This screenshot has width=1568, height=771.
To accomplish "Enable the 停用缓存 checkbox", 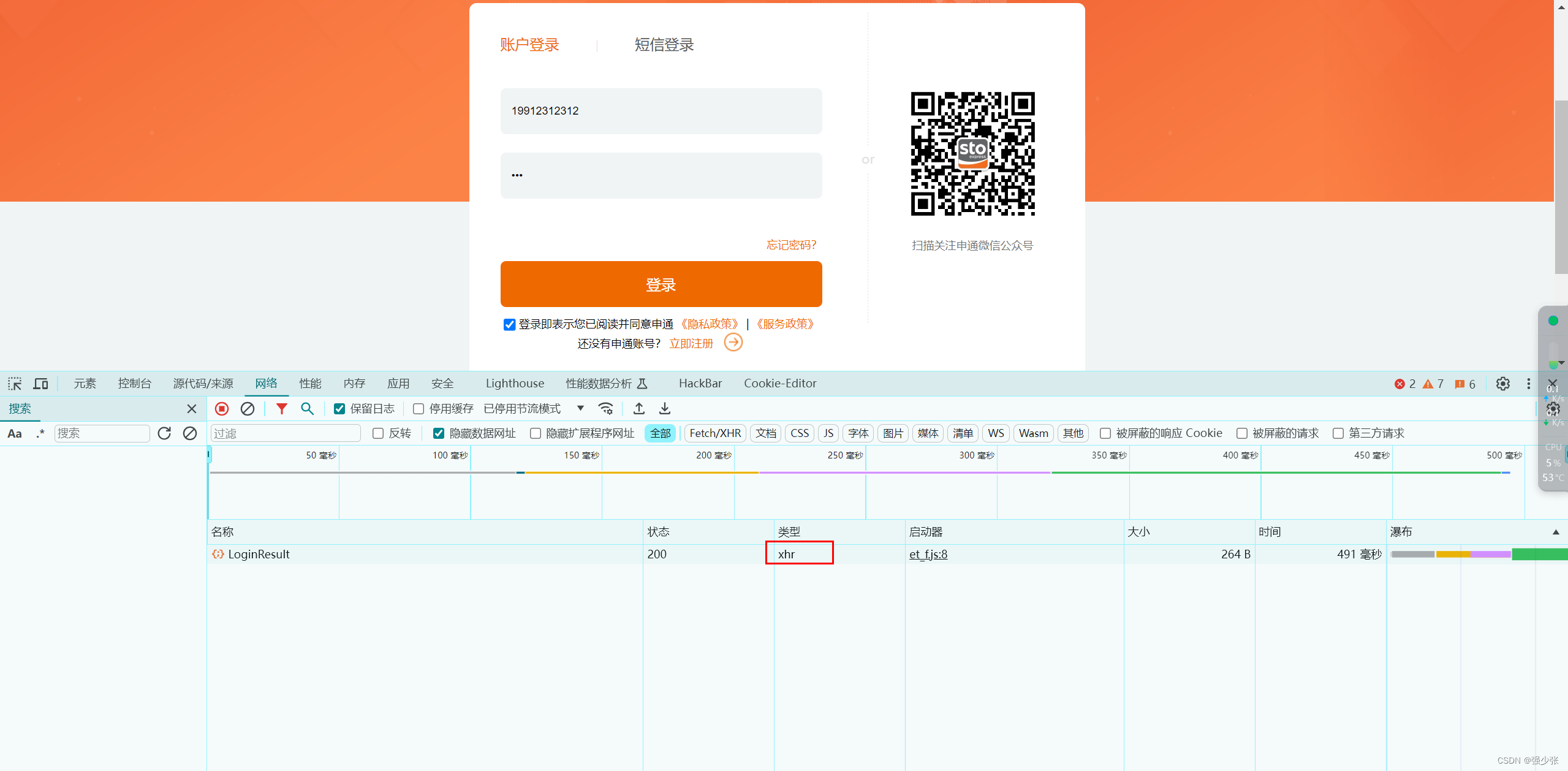I will coord(419,409).
